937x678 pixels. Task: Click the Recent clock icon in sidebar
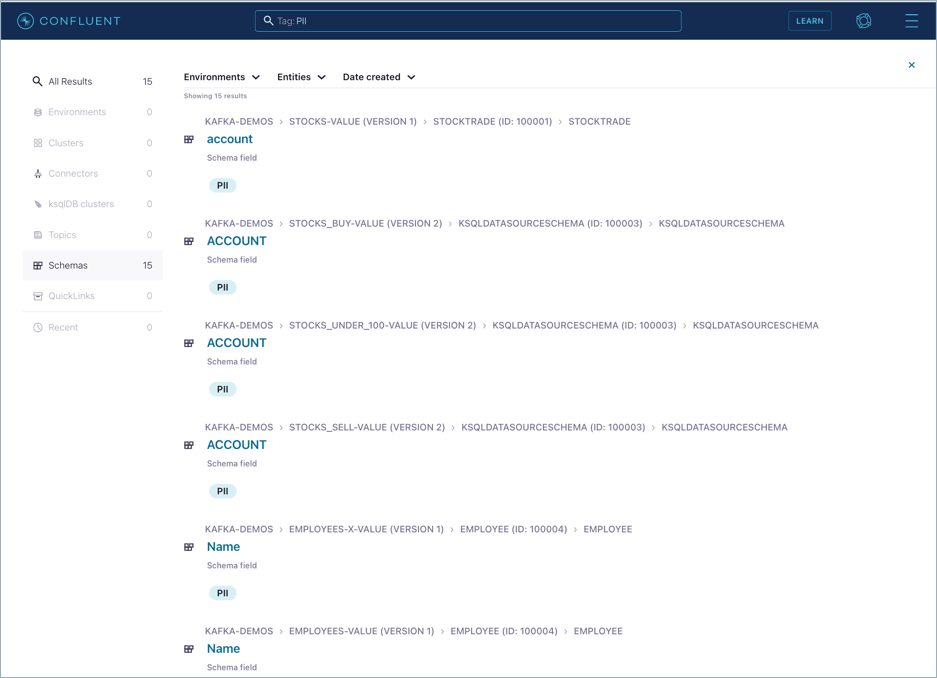[x=38, y=327]
